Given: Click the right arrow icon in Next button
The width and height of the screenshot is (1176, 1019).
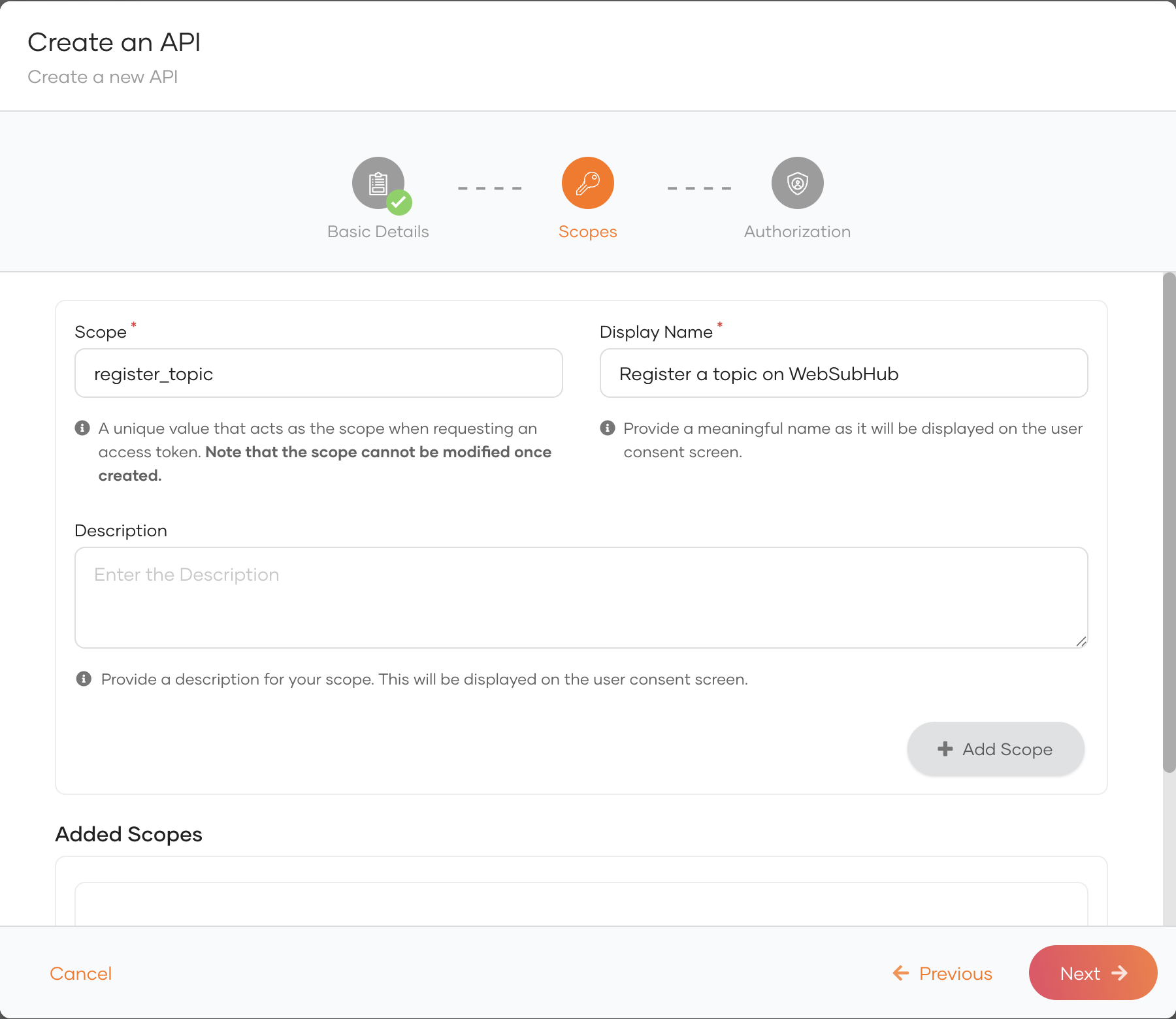Looking at the screenshot, I should tap(1120, 973).
